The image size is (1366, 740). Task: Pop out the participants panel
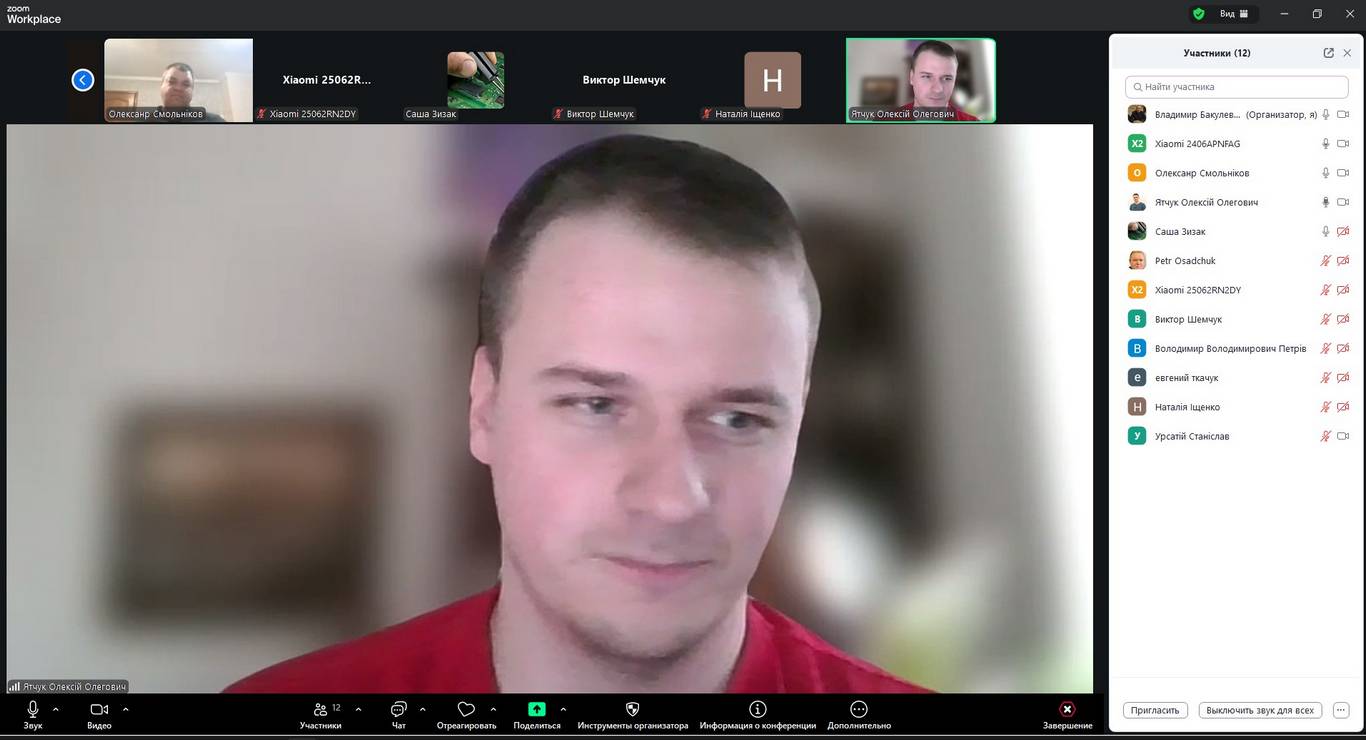pyautogui.click(x=1328, y=53)
